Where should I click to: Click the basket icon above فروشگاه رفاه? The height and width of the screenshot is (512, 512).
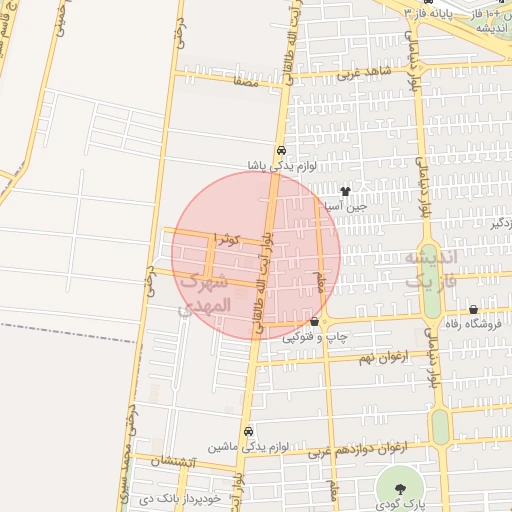pos(473,309)
